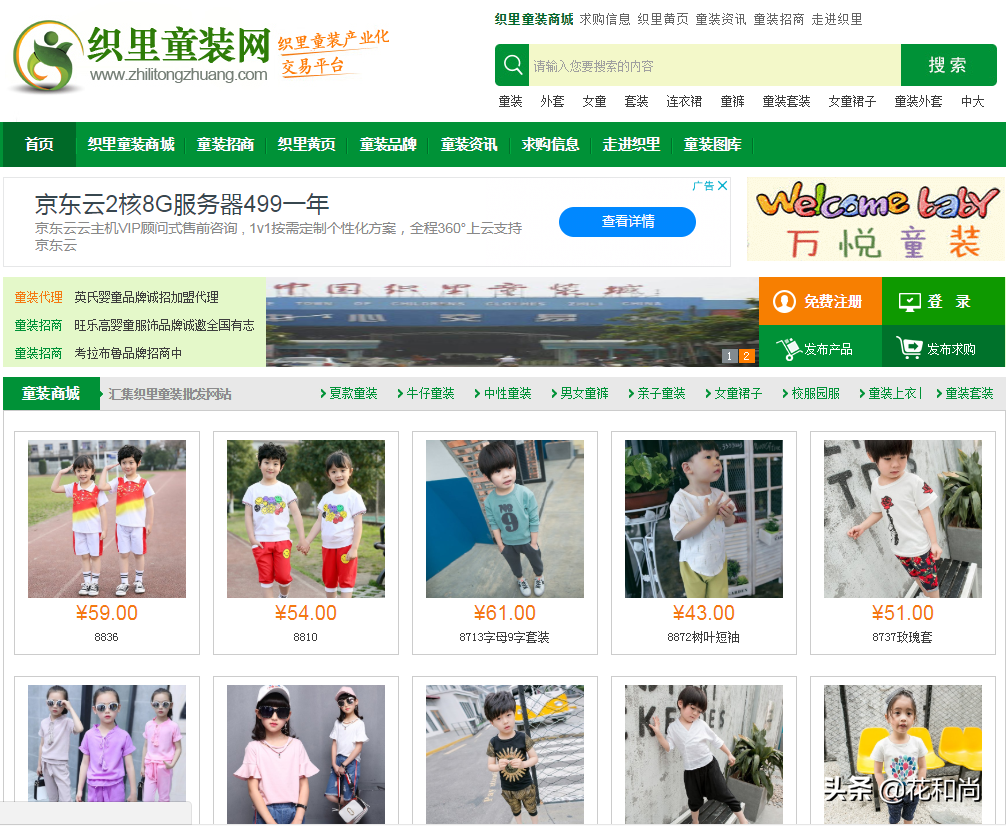Close the 京东云 ad using X icon
1006x826 pixels.
coord(723,186)
